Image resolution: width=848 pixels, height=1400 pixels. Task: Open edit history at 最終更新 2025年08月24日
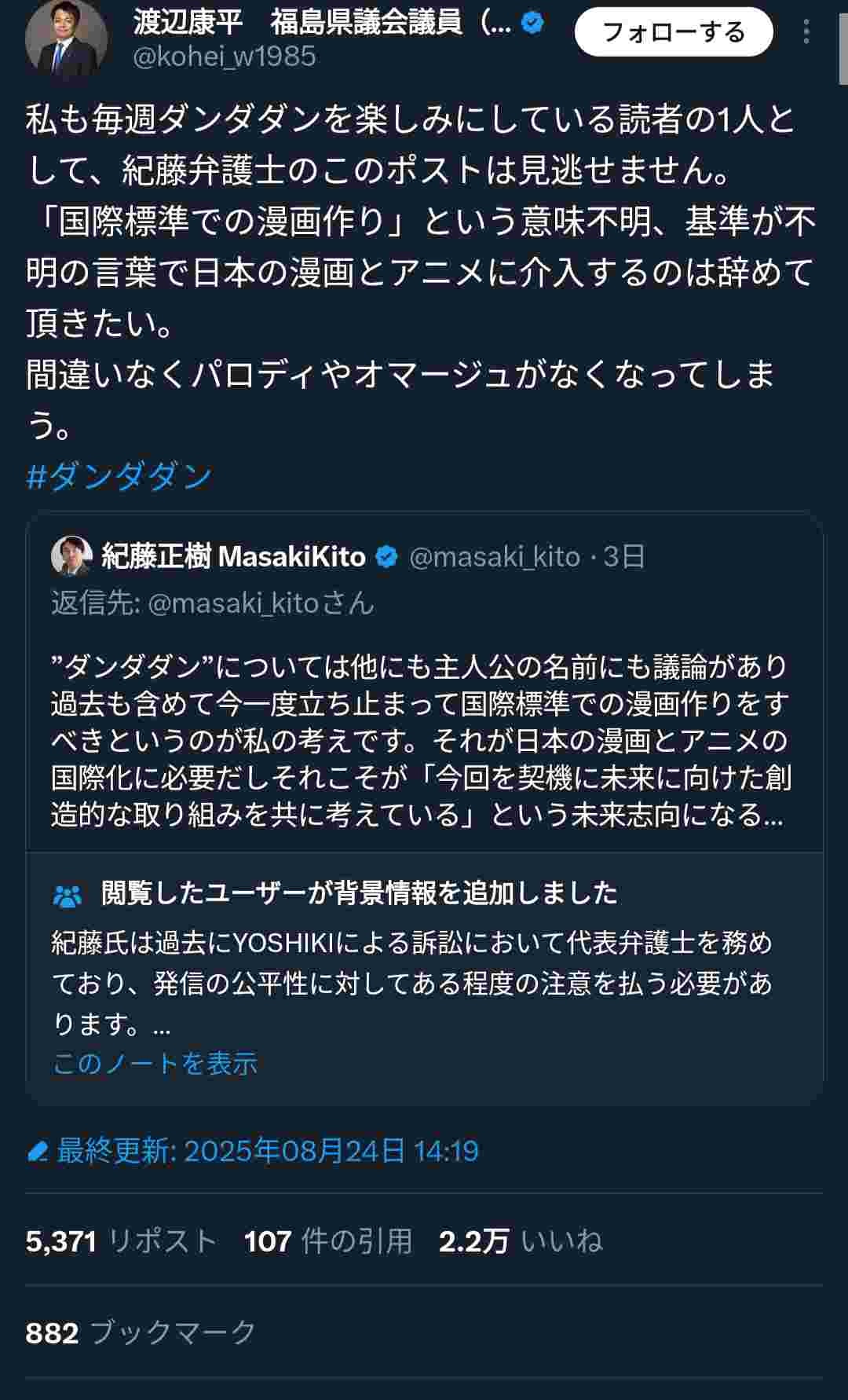pyautogui.click(x=267, y=1152)
